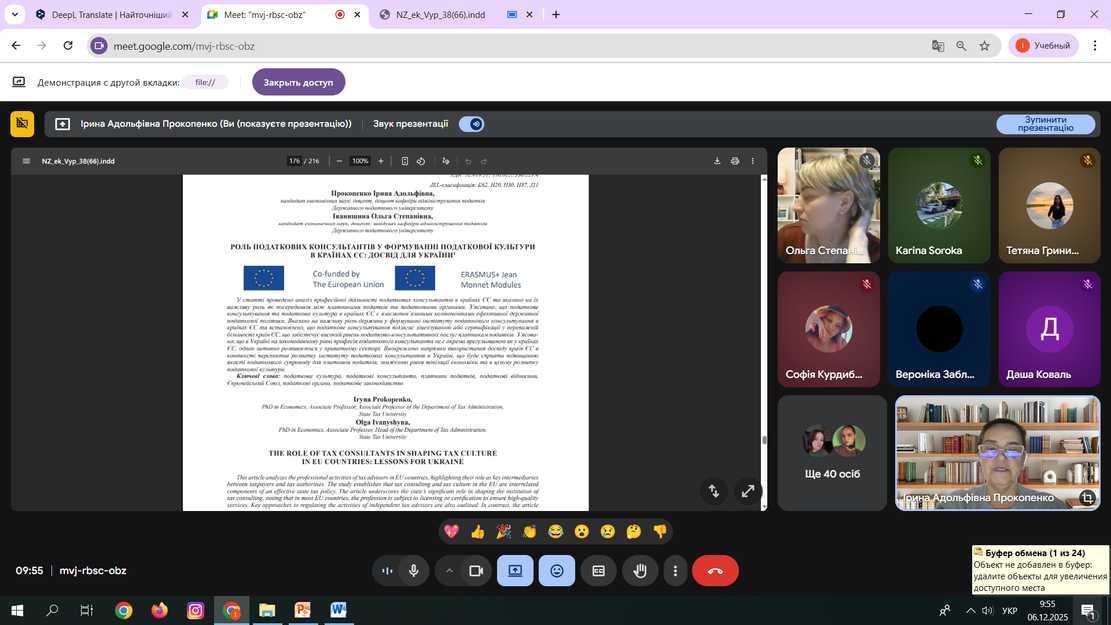This screenshot has width=1111, height=625.
Task: Mute the microphone
Action: [x=413, y=570]
